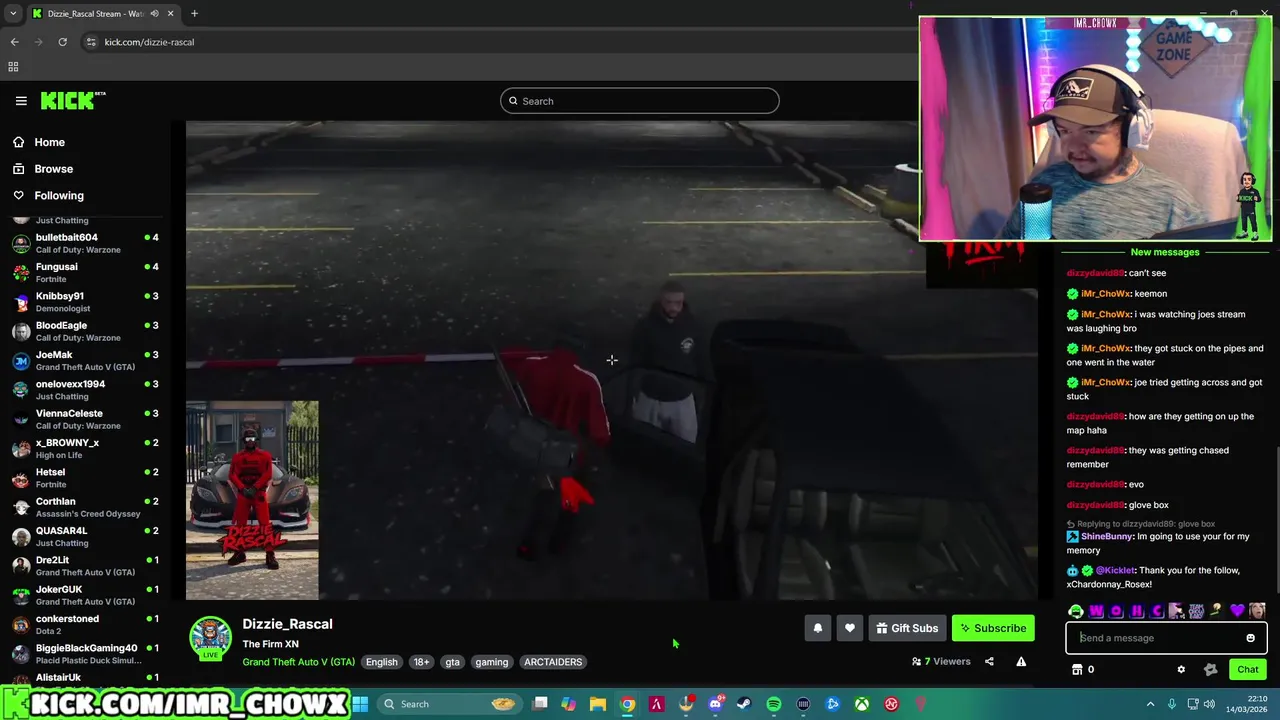Show hidden system tray icons
Viewport: 1280px width, 720px height.
point(1150,704)
